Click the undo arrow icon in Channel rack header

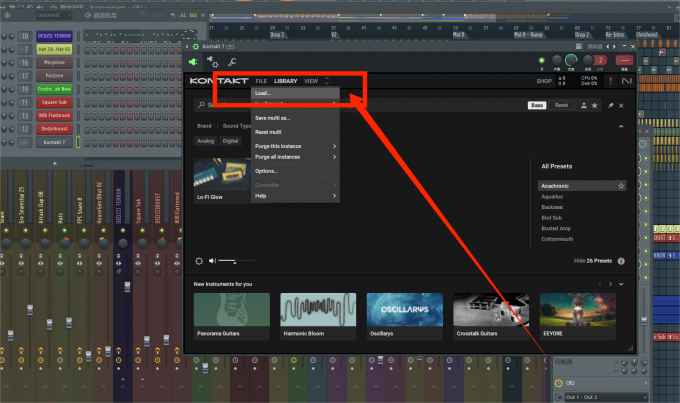(173, 15)
